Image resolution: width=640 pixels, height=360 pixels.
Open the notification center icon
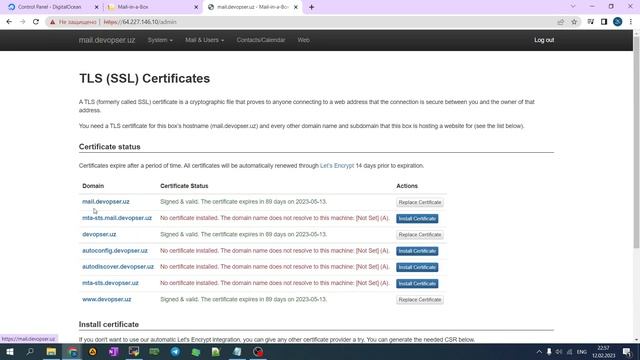tap(627, 352)
